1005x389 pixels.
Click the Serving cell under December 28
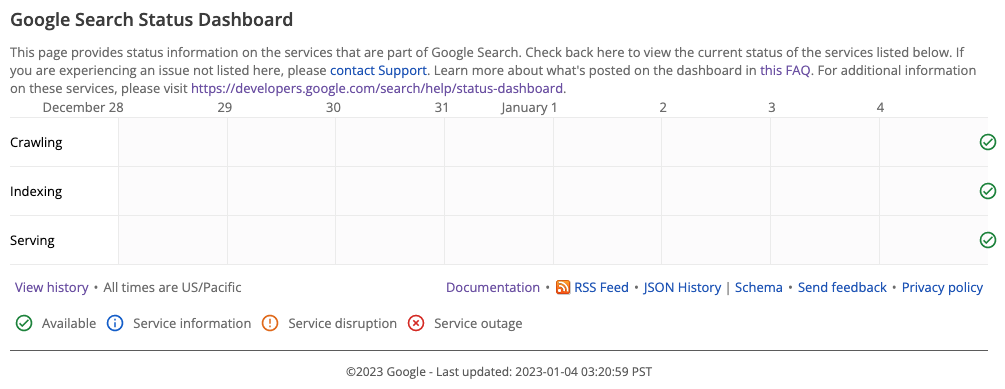point(172,240)
